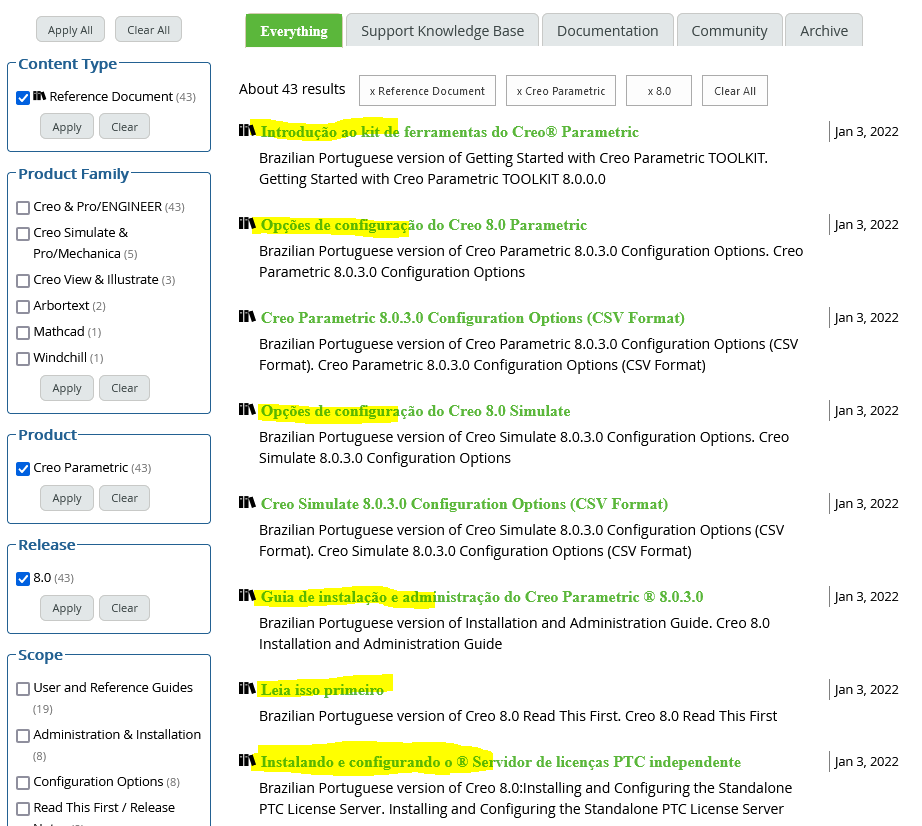Click document icon beside Opções Creo 8.0 Simulate

pos(247,409)
